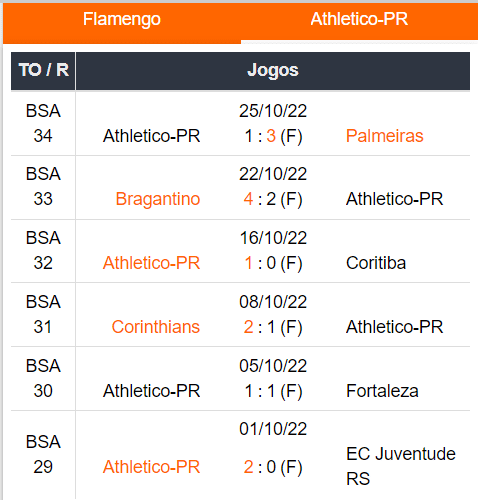
Task: Open Coritiba team link
Action: tap(376, 263)
